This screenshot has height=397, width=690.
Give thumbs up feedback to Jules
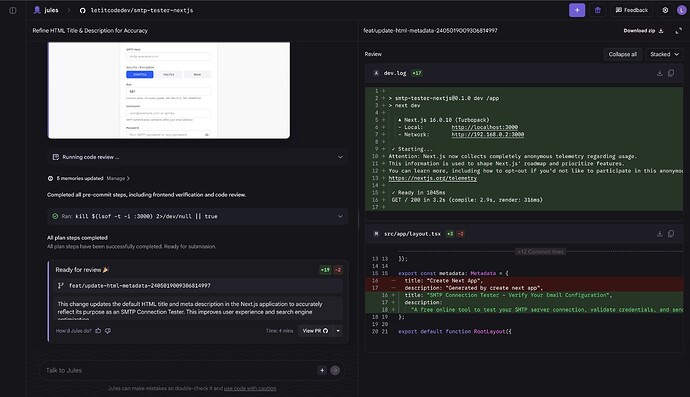point(98,331)
